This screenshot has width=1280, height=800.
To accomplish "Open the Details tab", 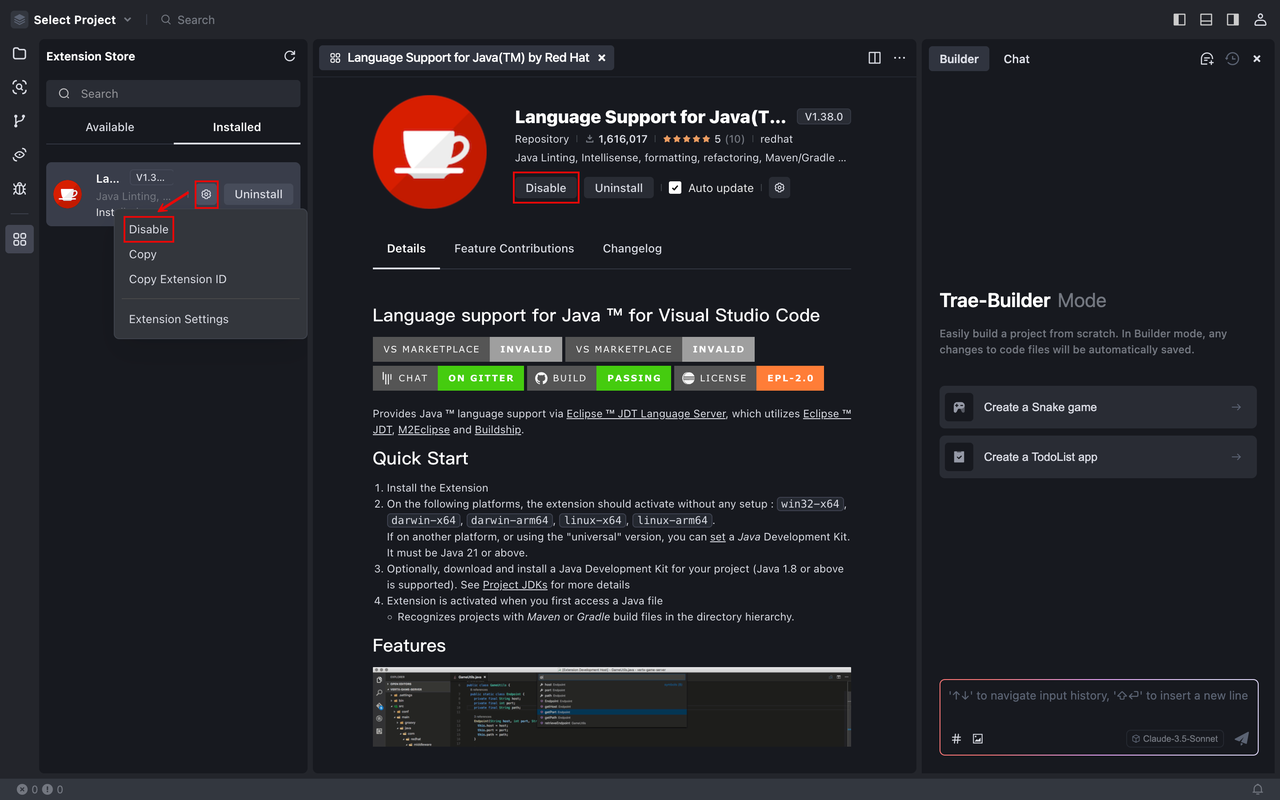I will 406,248.
